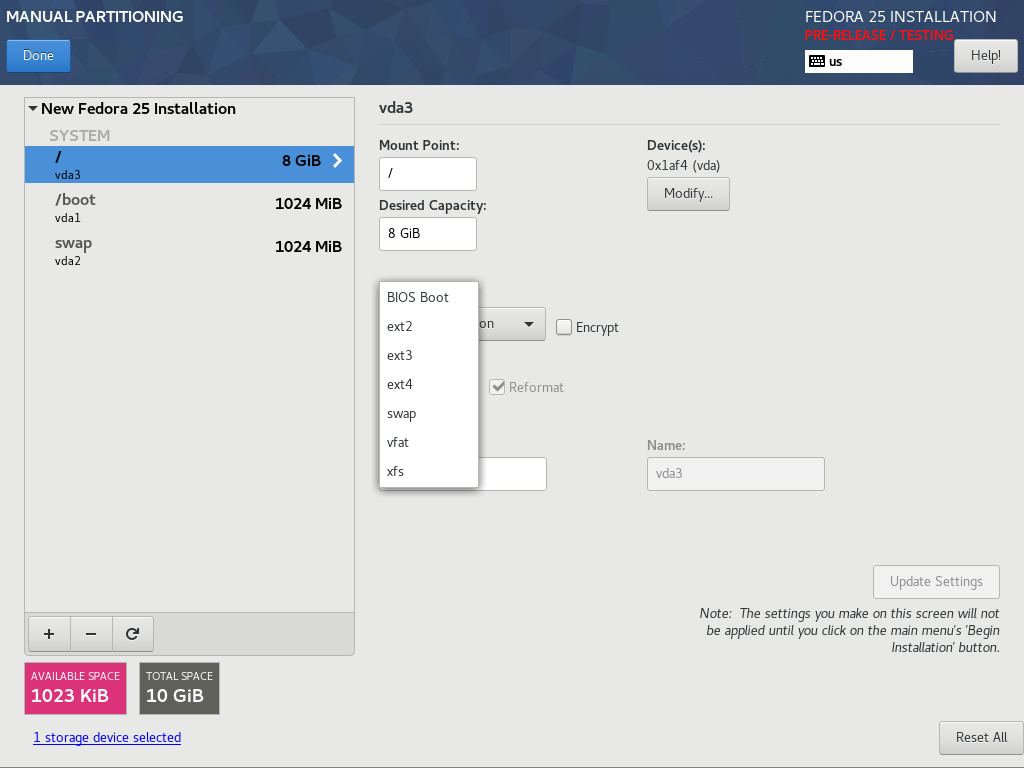The image size is (1024, 768).
Task: Click the Mount Point input field
Action: 428,174
